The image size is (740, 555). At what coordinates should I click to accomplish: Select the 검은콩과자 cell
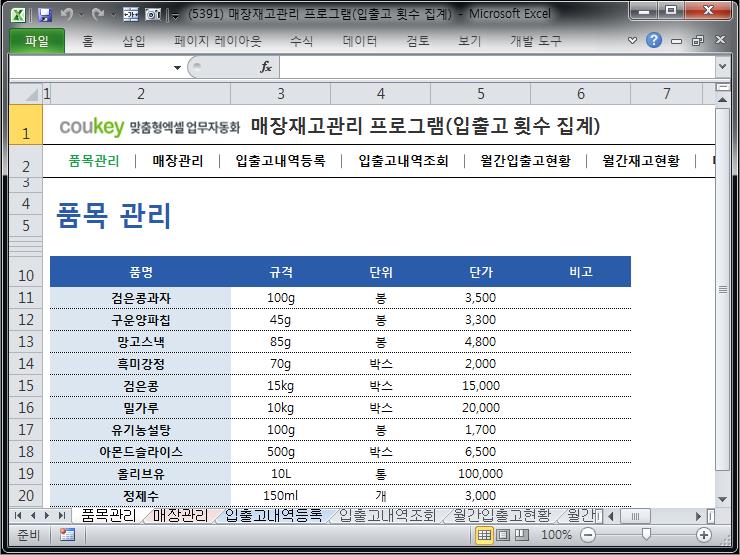tap(141, 298)
